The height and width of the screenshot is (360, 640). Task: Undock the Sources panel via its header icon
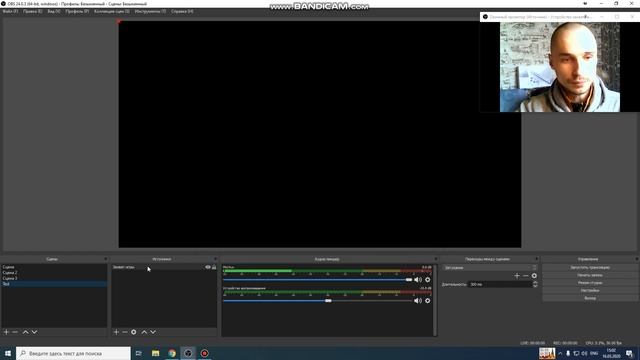click(x=215, y=259)
